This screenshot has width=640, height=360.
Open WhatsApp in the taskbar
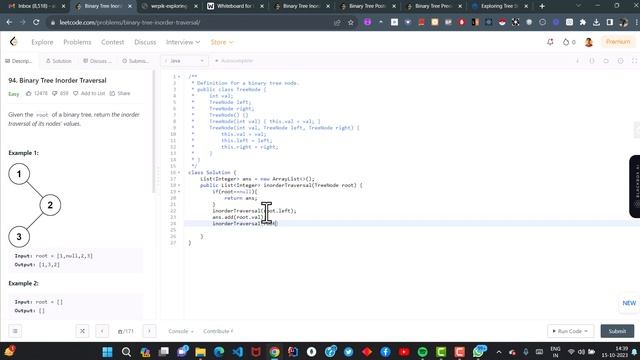pyautogui.click(x=478, y=352)
